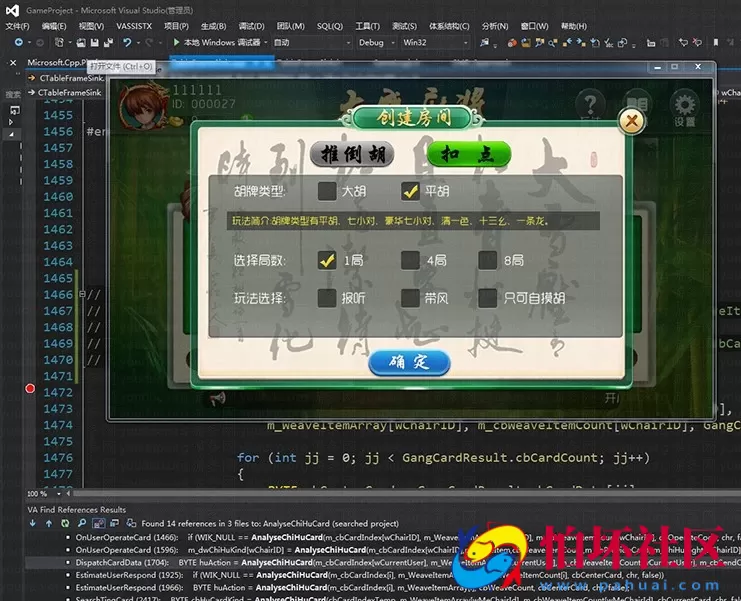This screenshot has width=741, height=601.
Task: Select the 8局 checkbox
Action: (487, 260)
